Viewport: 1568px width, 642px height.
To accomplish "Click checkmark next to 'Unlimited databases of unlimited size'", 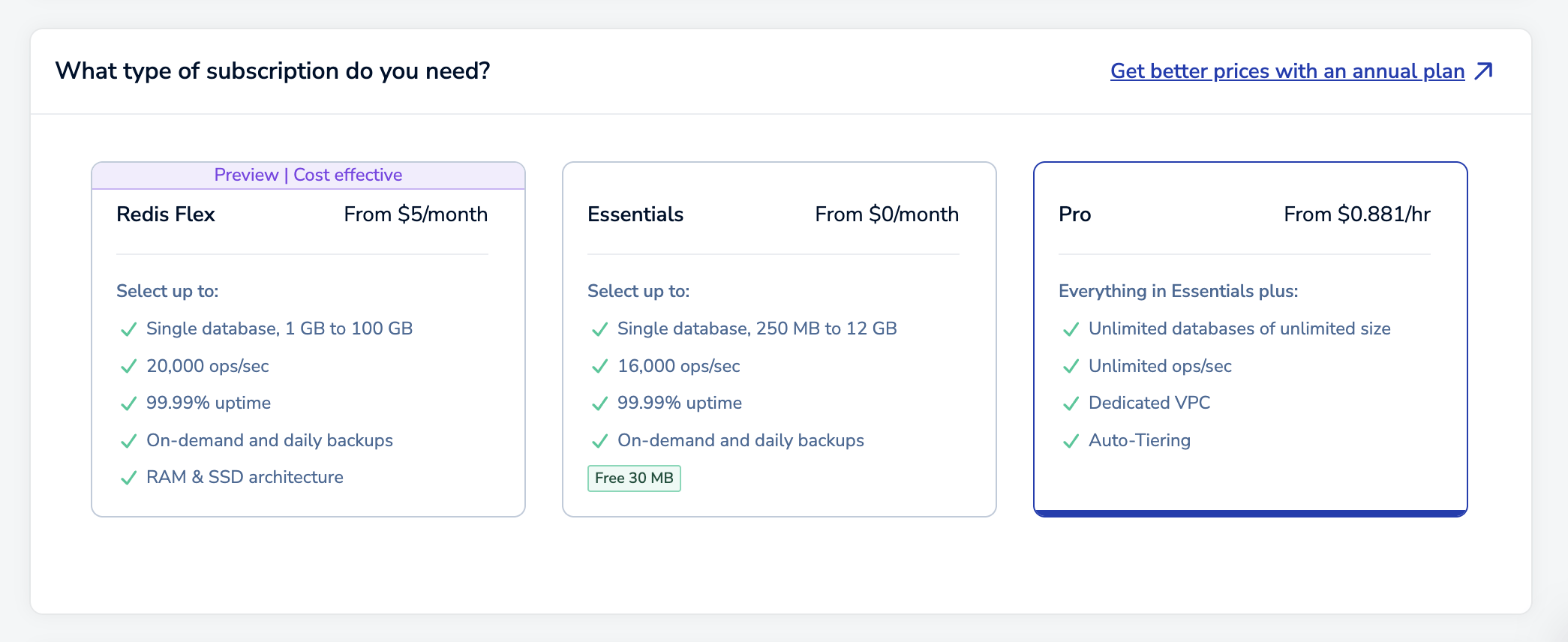I will (x=1071, y=329).
